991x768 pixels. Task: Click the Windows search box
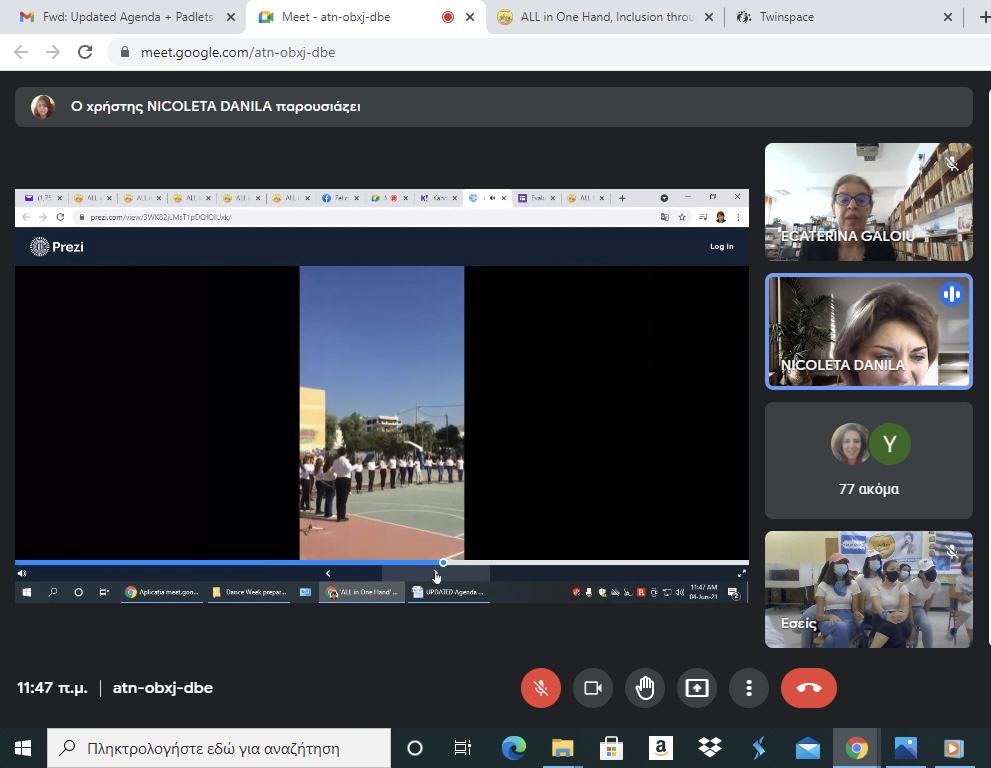[220, 748]
